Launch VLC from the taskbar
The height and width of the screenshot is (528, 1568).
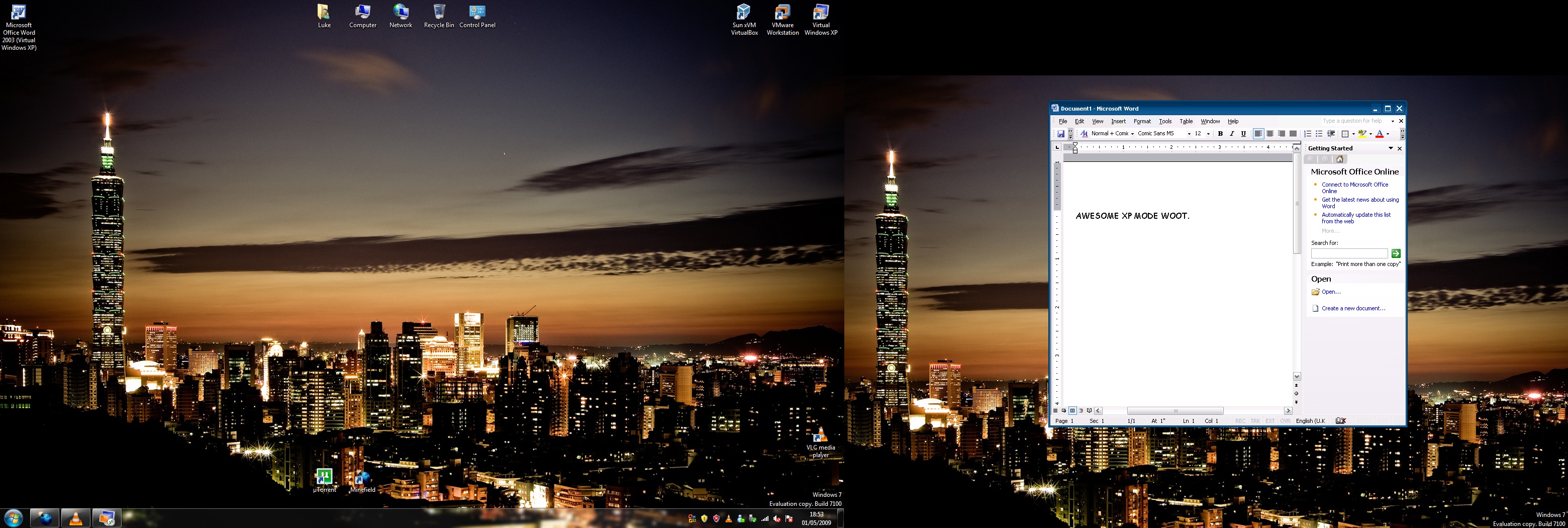point(75,518)
